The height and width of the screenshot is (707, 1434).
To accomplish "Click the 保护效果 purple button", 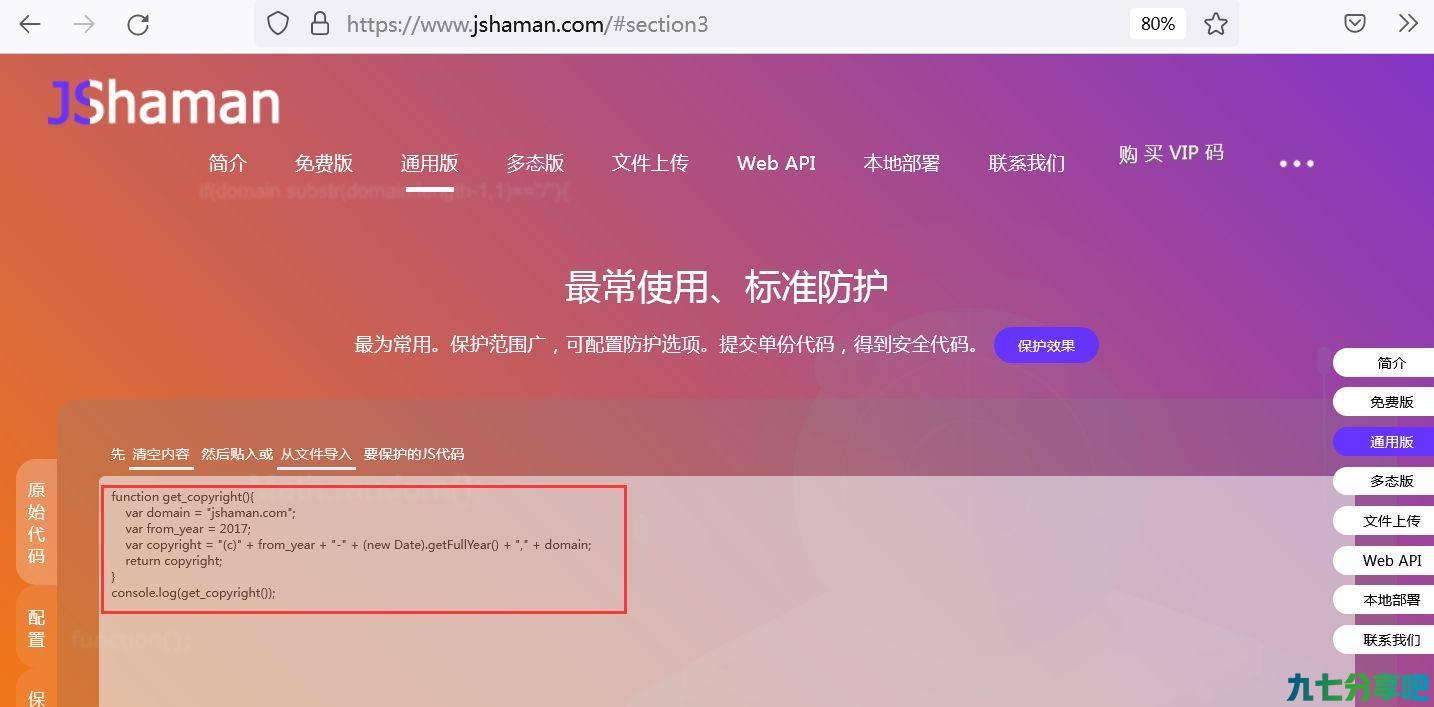I will pyautogui.click(x=1046, y=345).
